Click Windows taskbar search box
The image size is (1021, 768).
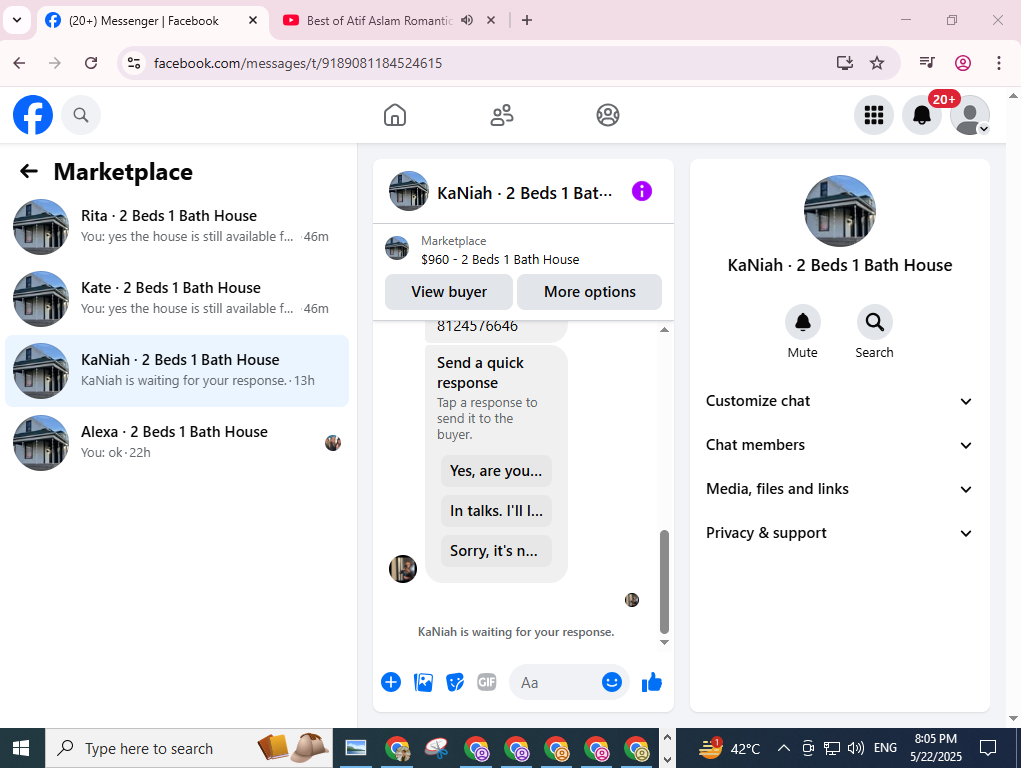[189, 748]
